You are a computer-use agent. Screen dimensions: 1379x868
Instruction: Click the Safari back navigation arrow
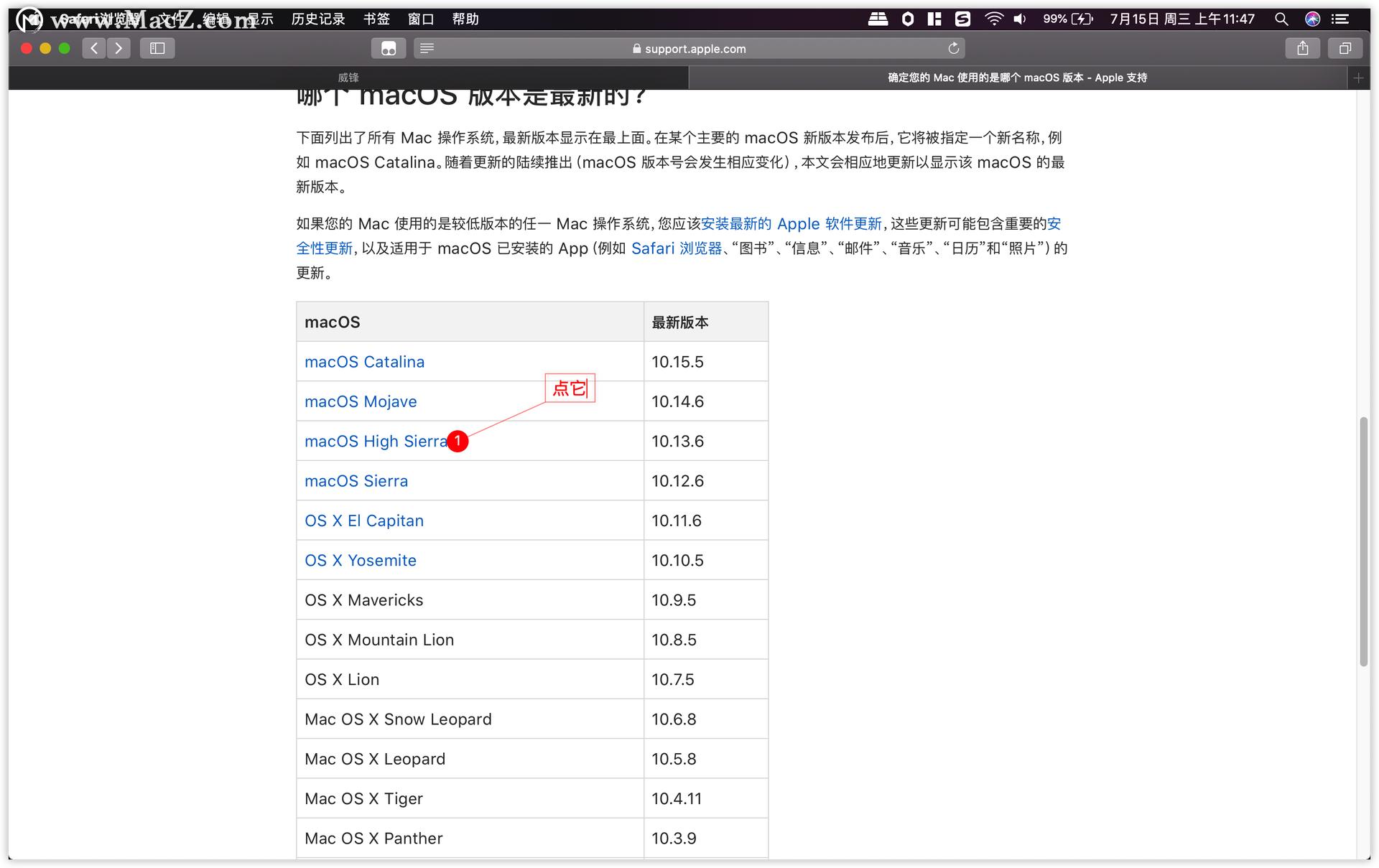(x=94, y=48)
